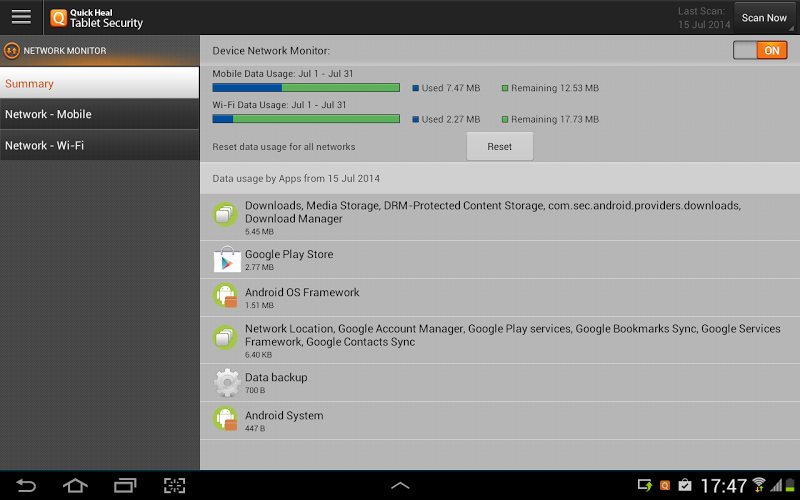Click the blue Used 2.27 MB legend swatch
The height and width of the screenshot is (500, 800).
click(415, 119)
